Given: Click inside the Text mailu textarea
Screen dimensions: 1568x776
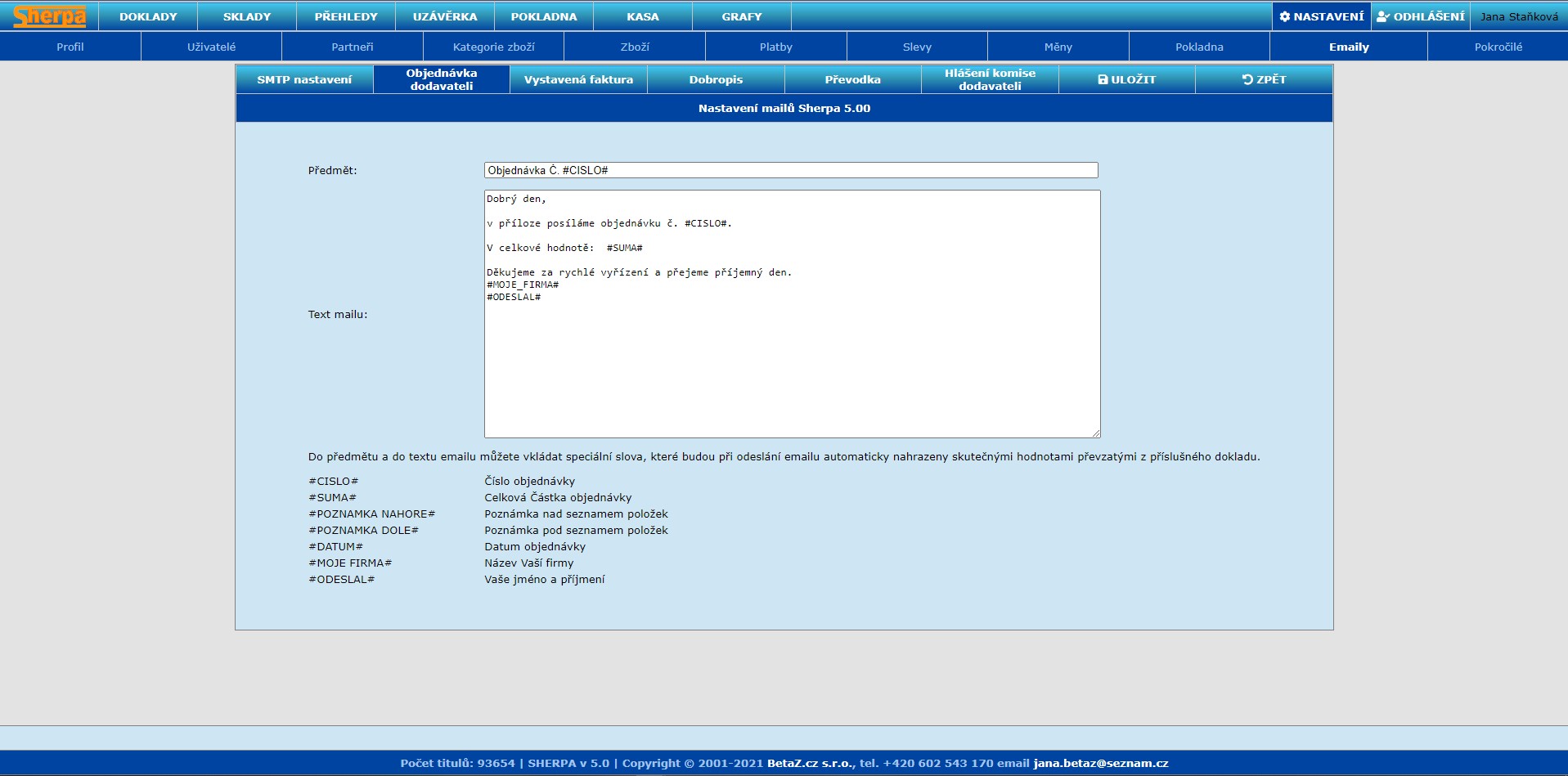Looking at the screenshot, I should pyautogui.click(x=792, y=360).
